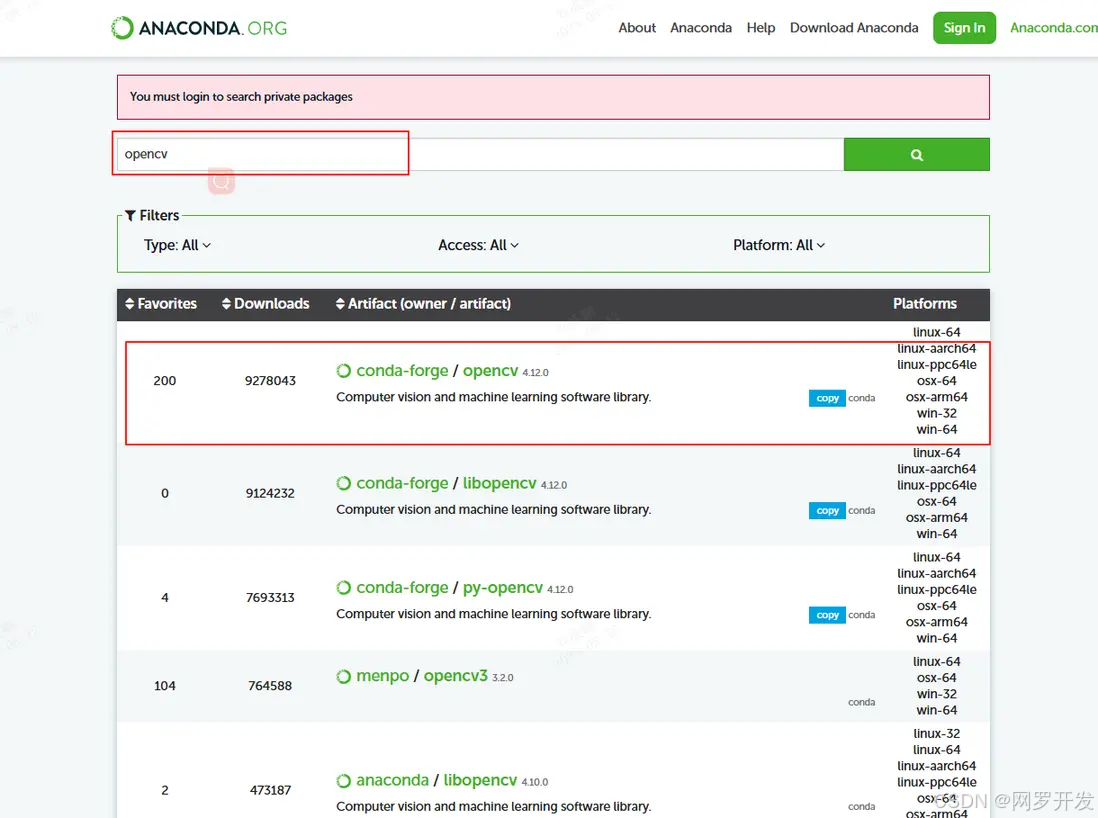The height and width of the screenshot is (818, 1098).
Task: Click copy button for conda-forge / libopencv
Action: tap(827, 511)
